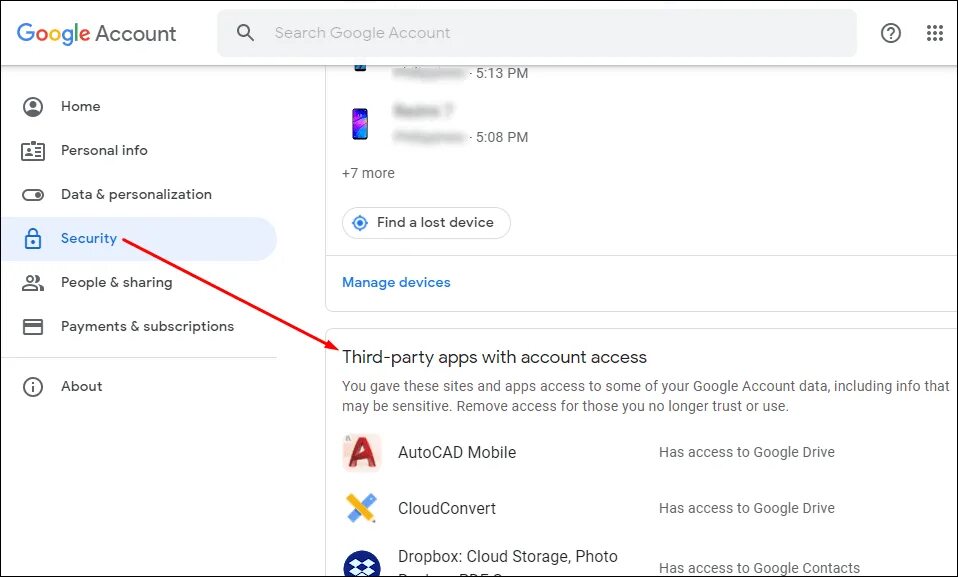958x577 pixels.
Task: Go to Home in the sidebar
Action: click(80, 107)
